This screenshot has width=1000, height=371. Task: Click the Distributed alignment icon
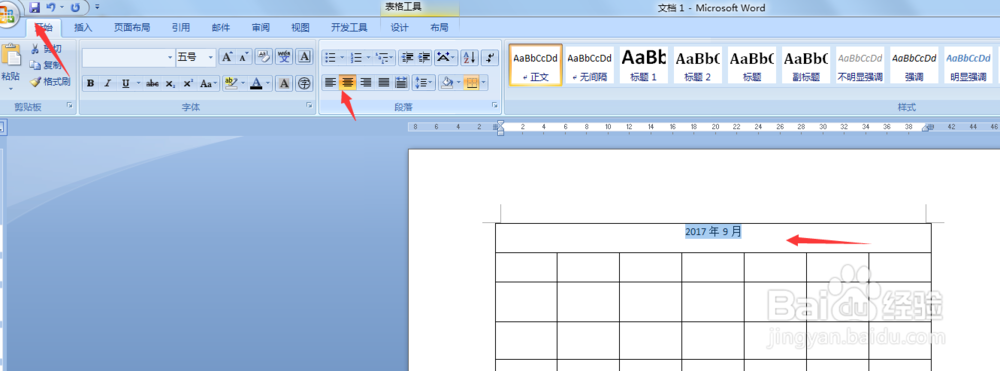coord(401,82)
